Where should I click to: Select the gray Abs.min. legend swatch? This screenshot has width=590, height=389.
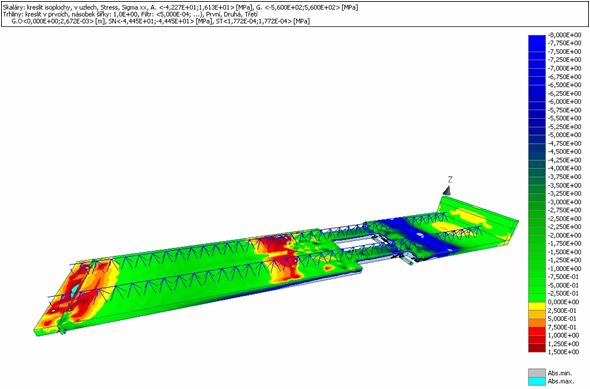pyautogui.click(x=537, y=373)
